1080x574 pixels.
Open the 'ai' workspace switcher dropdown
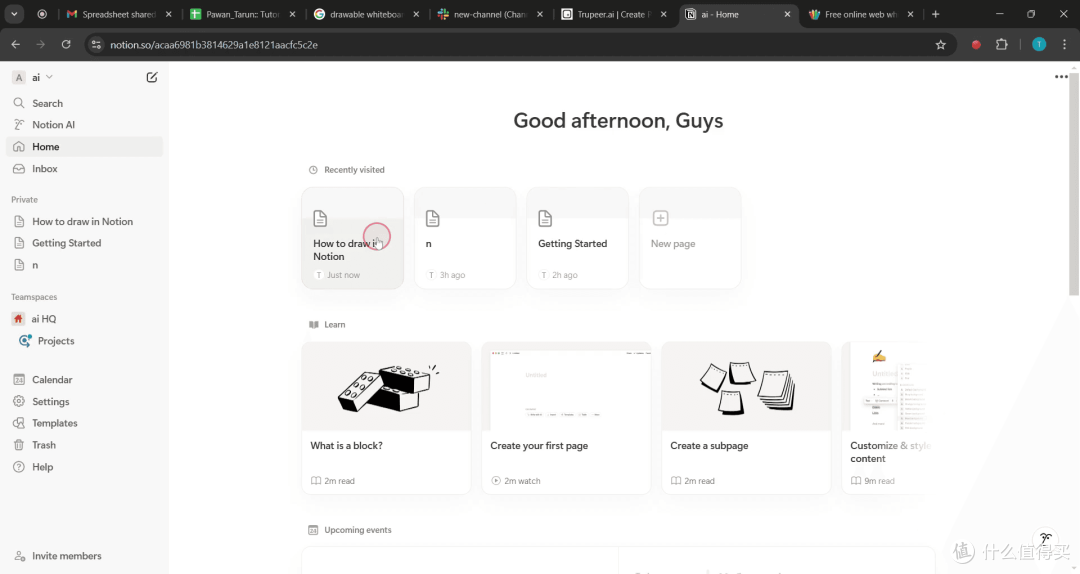click(34, 77)
